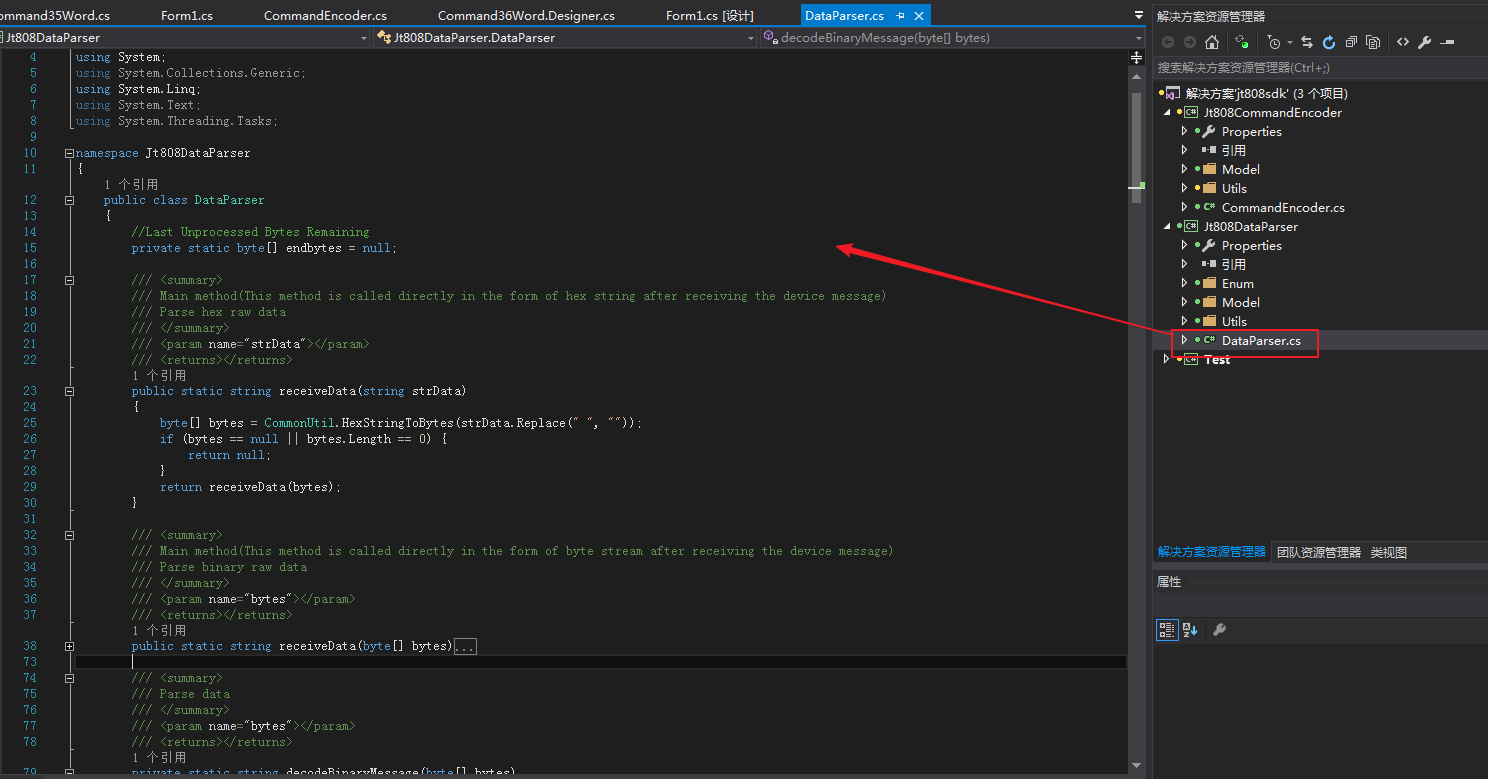Toggle pin on DataParser.cs tab
Viewport: 1488px width, 779px height.
[900, 16]
